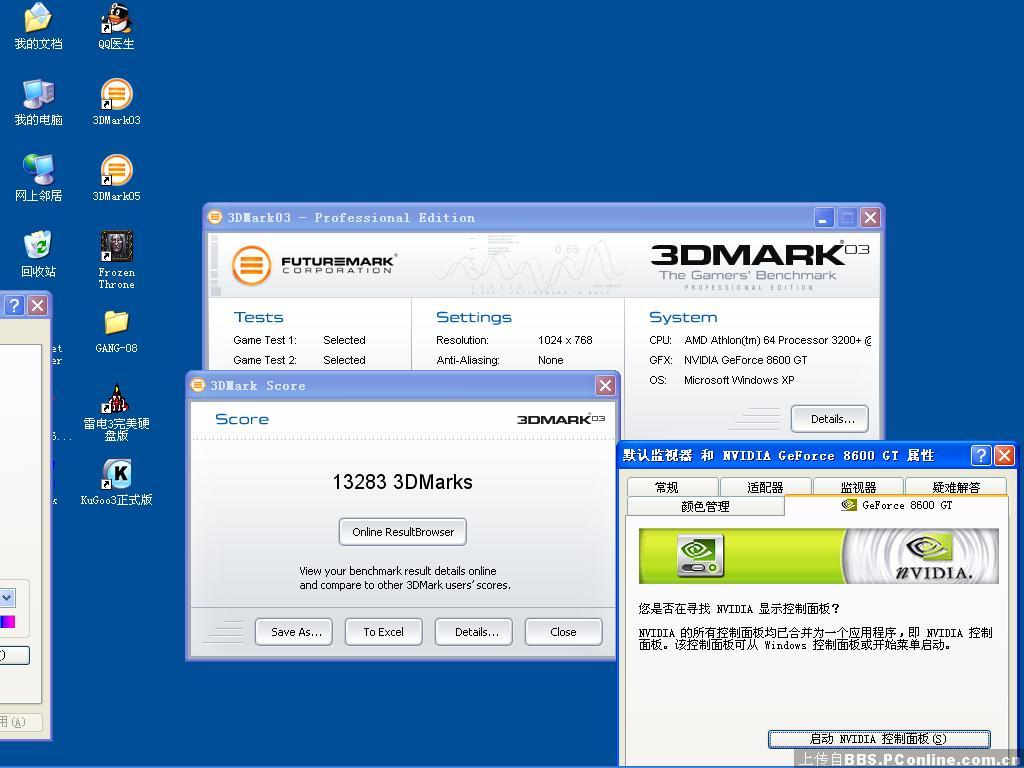Image resolution: width=1024 pixels, height=768 pixels.
Task: Launch the KuGoo3正式版 shortcut
Action: click(x=116, y=482)
